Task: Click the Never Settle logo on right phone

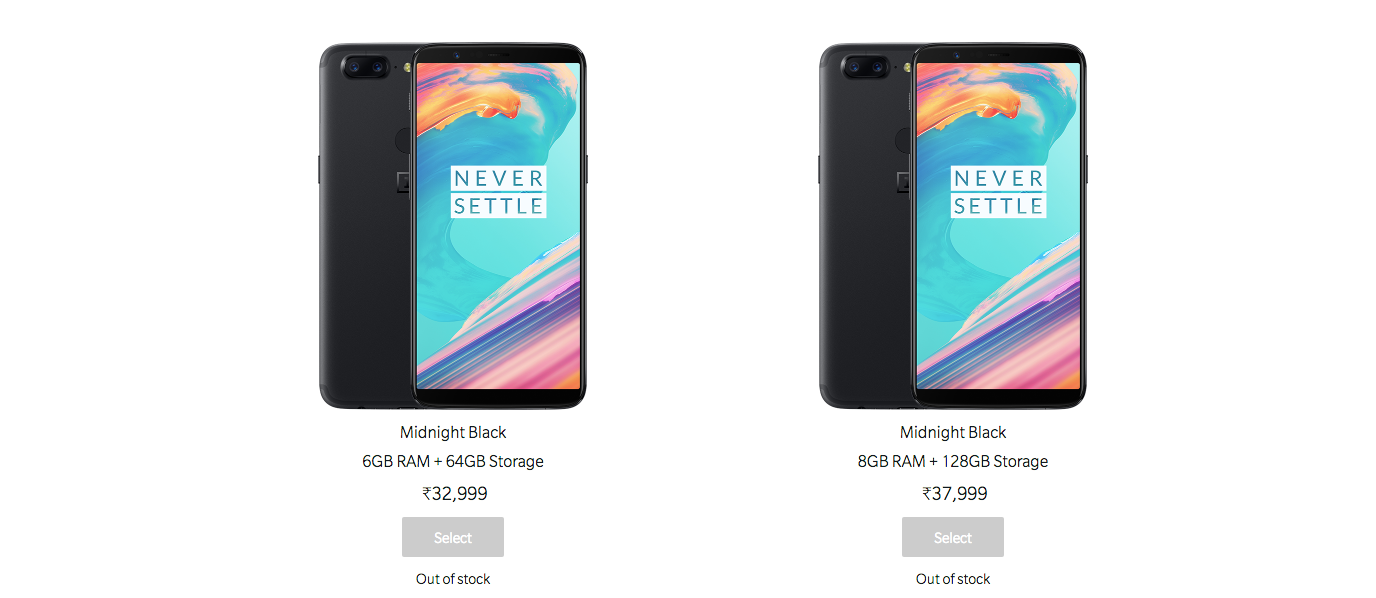Action: coord(998,192)
